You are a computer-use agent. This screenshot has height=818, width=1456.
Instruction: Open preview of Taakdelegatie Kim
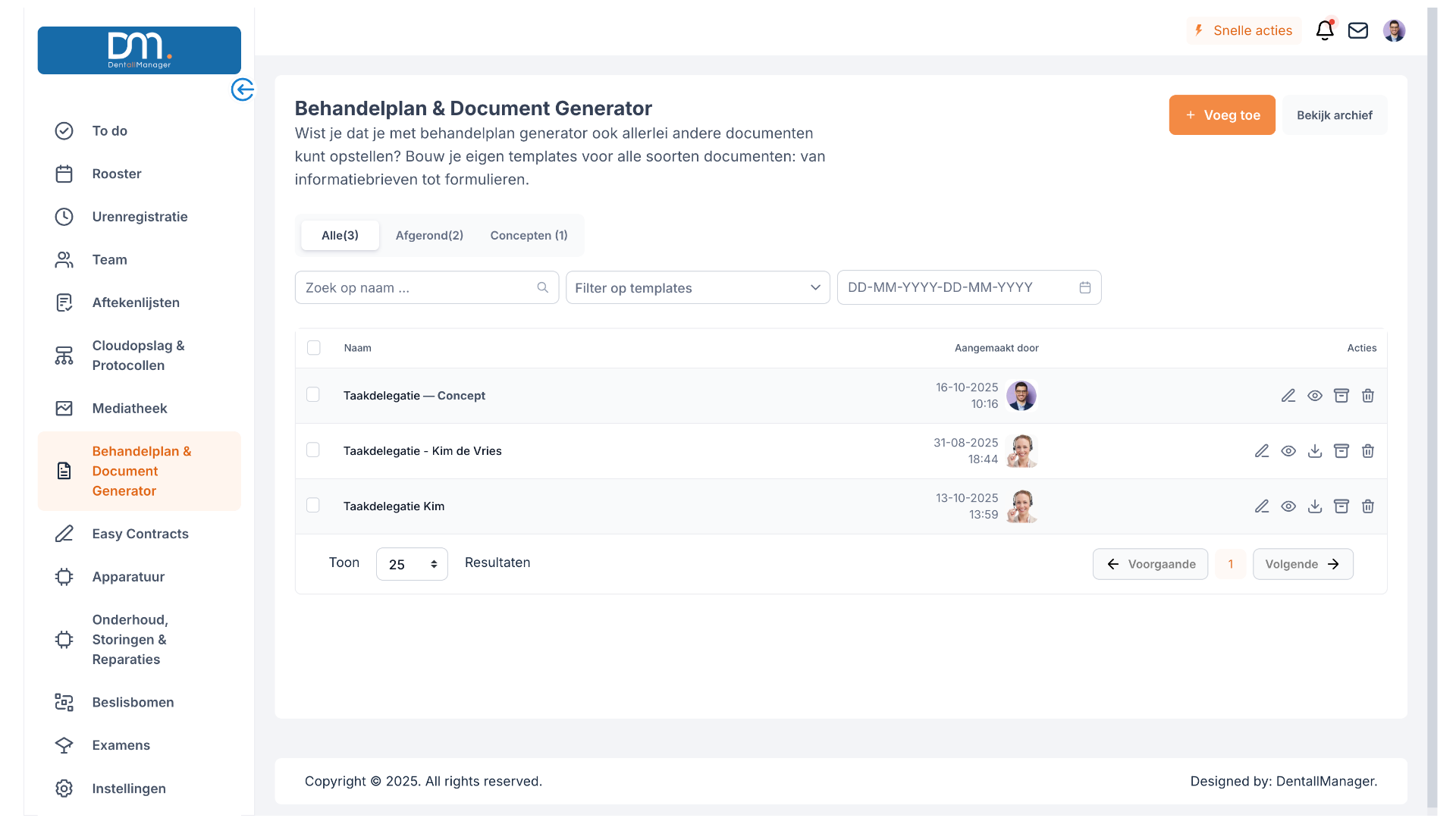click(x=1288, y=506)
